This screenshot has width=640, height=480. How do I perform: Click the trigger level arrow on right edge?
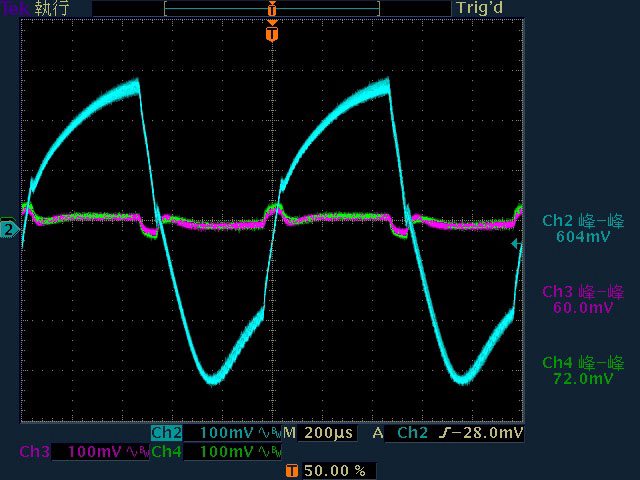click(x=515, y=243)
